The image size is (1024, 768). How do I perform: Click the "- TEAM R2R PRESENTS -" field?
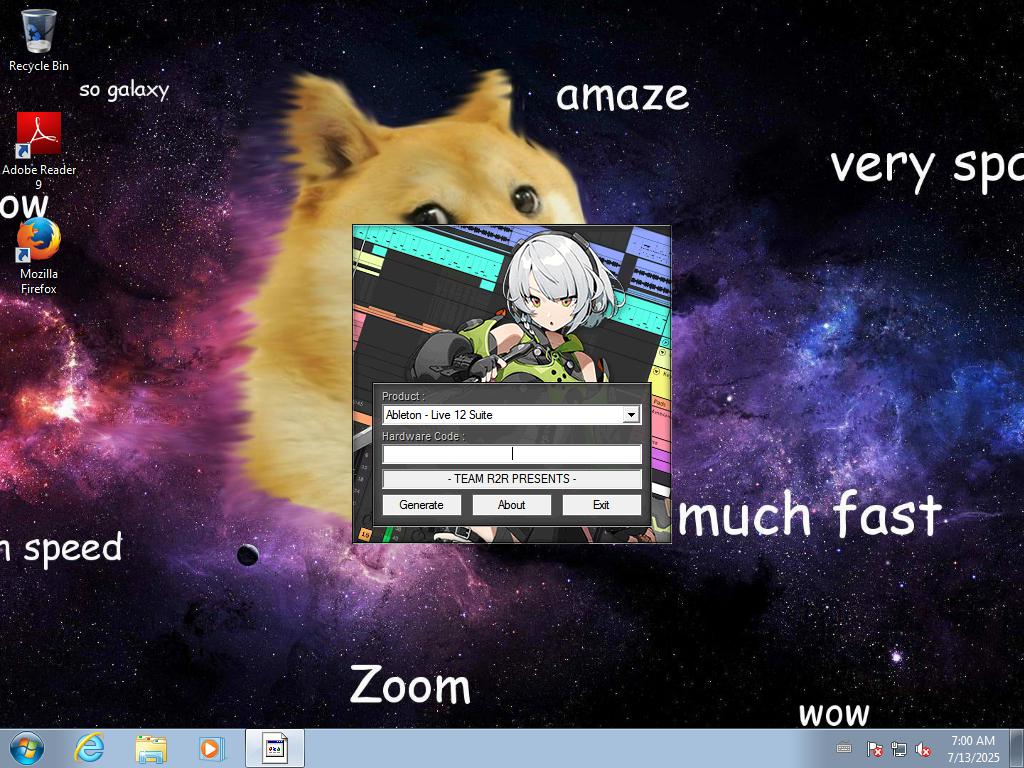512,479
